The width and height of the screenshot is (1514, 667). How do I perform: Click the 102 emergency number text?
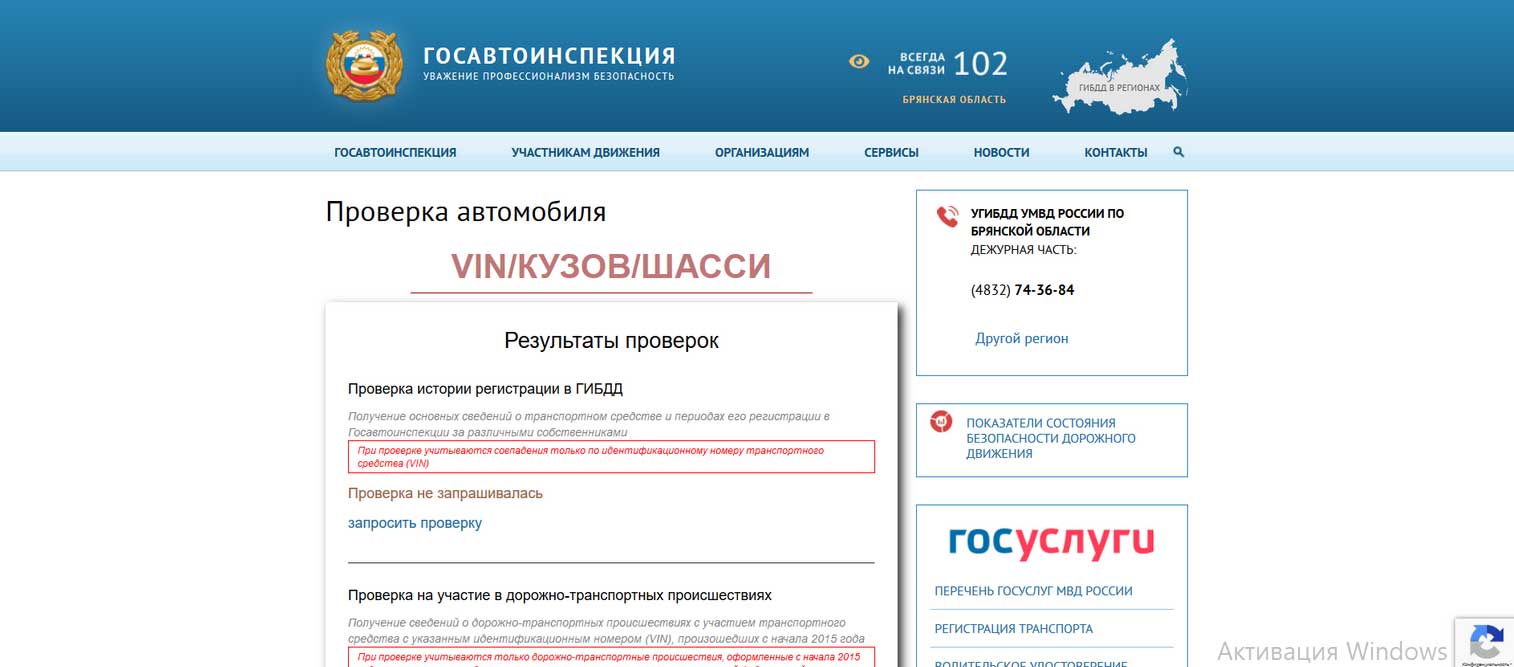pos(980,64)
